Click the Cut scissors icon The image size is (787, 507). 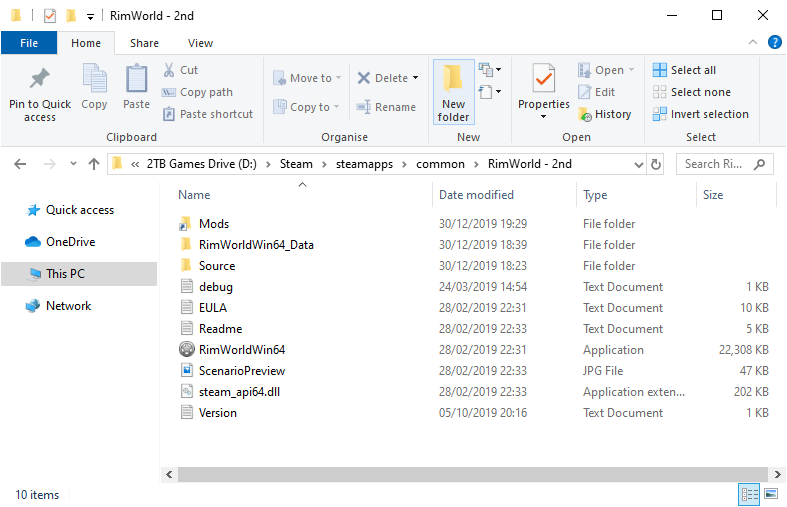tap(170, 70)
